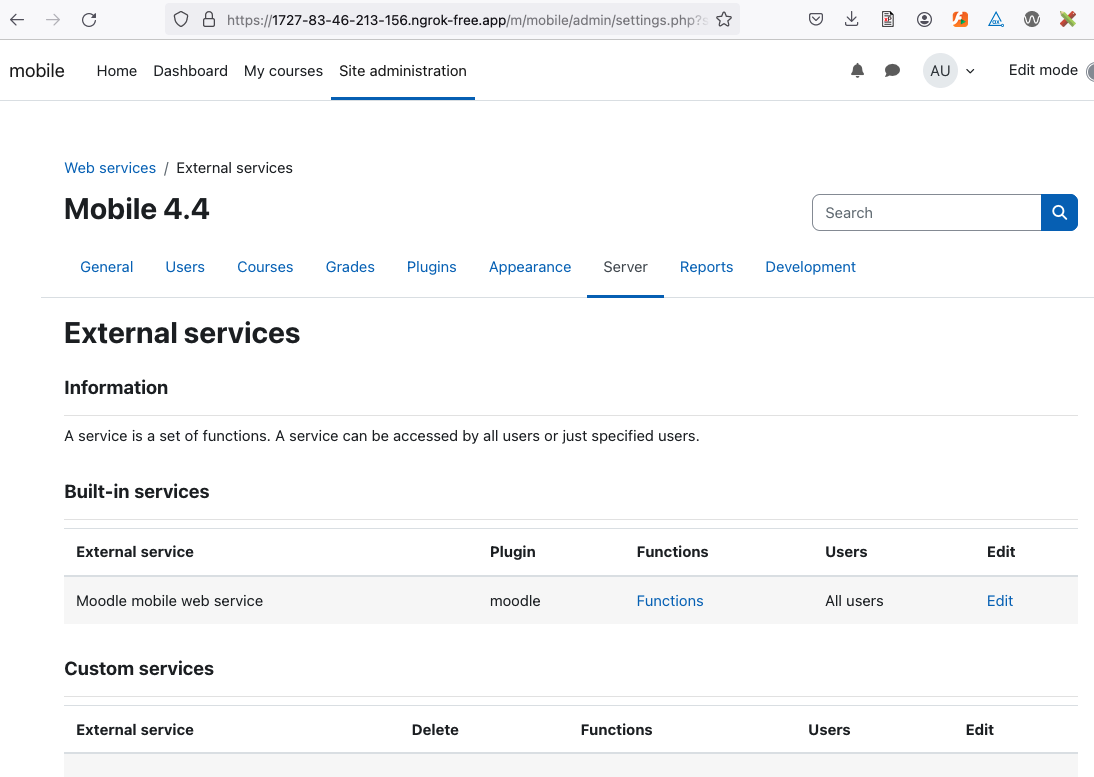This screenshot has height=777, width=1094.
Task: Switch to the Reports tab
Action: point(706,267)
